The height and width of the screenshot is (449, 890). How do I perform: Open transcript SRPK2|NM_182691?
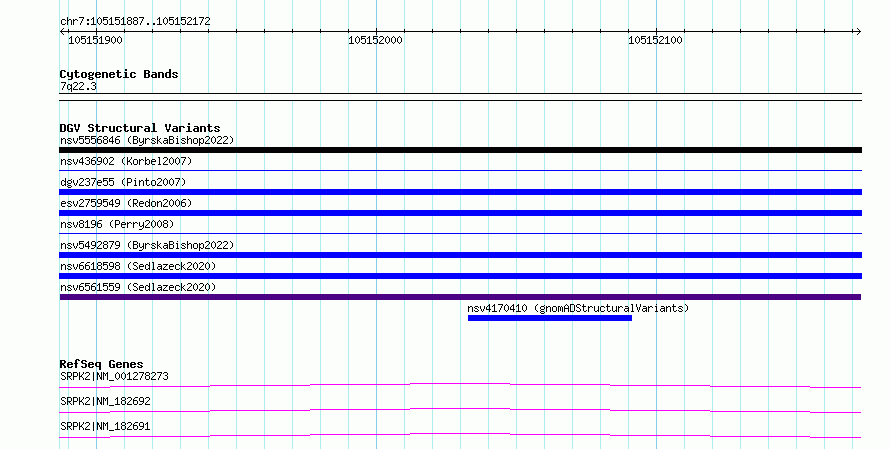click(x=105, y=426)
